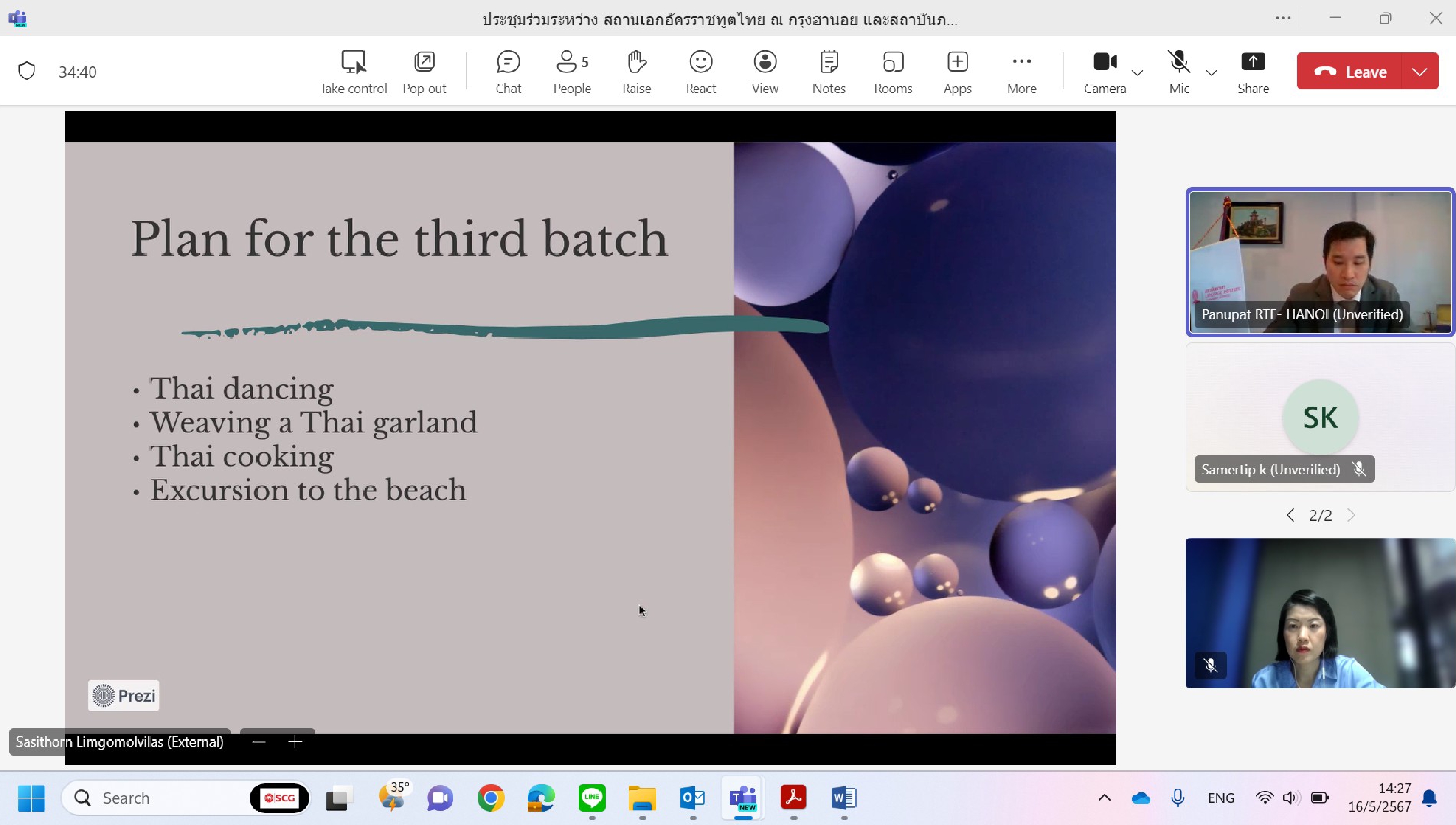Open the weather widget showing 35°
Viewport: 1456px width, 825px height.
(x=393, y=797)
